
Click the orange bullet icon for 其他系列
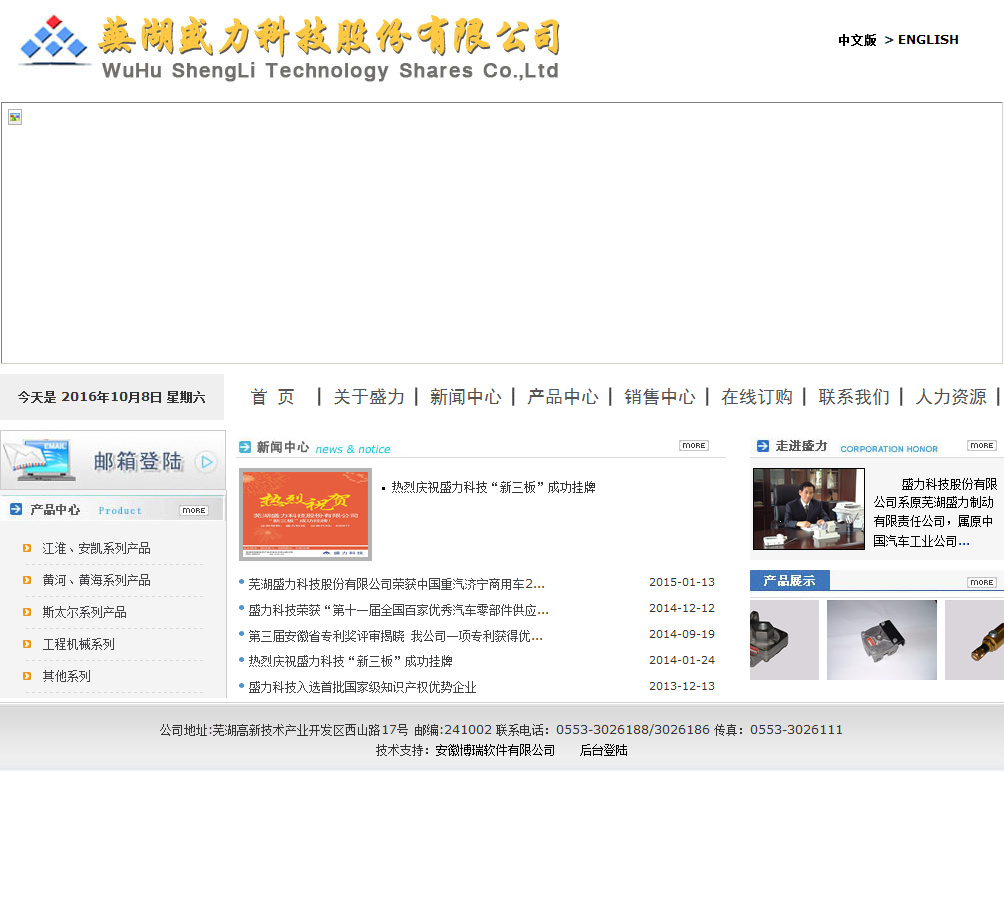point(27,676)
